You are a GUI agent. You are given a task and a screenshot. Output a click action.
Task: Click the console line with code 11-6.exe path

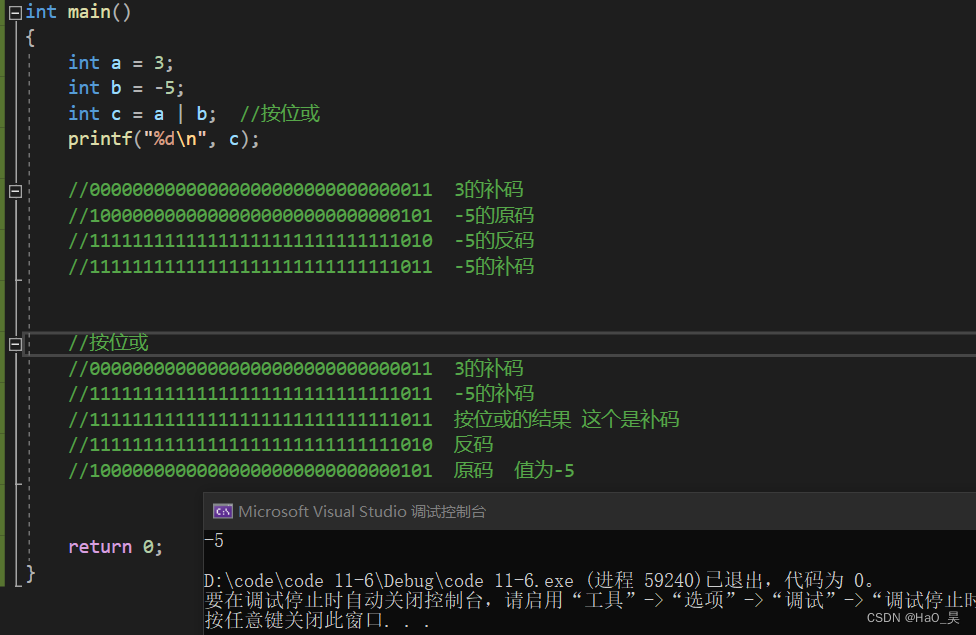point(539,581)
